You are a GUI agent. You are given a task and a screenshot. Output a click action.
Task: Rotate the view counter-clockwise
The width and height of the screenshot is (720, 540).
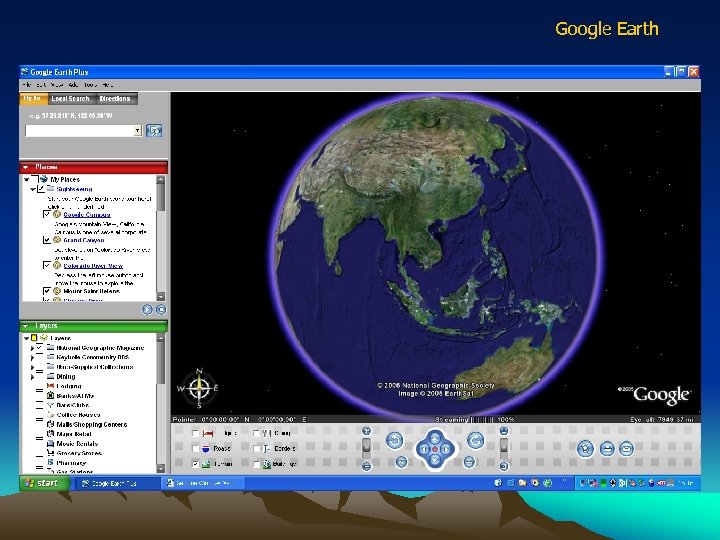(394, 441)
